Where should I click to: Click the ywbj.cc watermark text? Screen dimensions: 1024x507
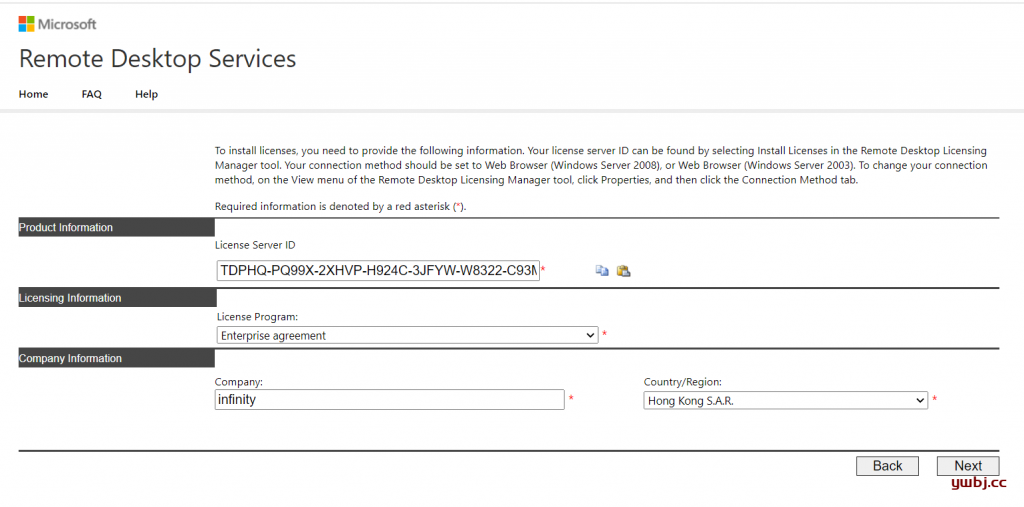coord(979,483)
